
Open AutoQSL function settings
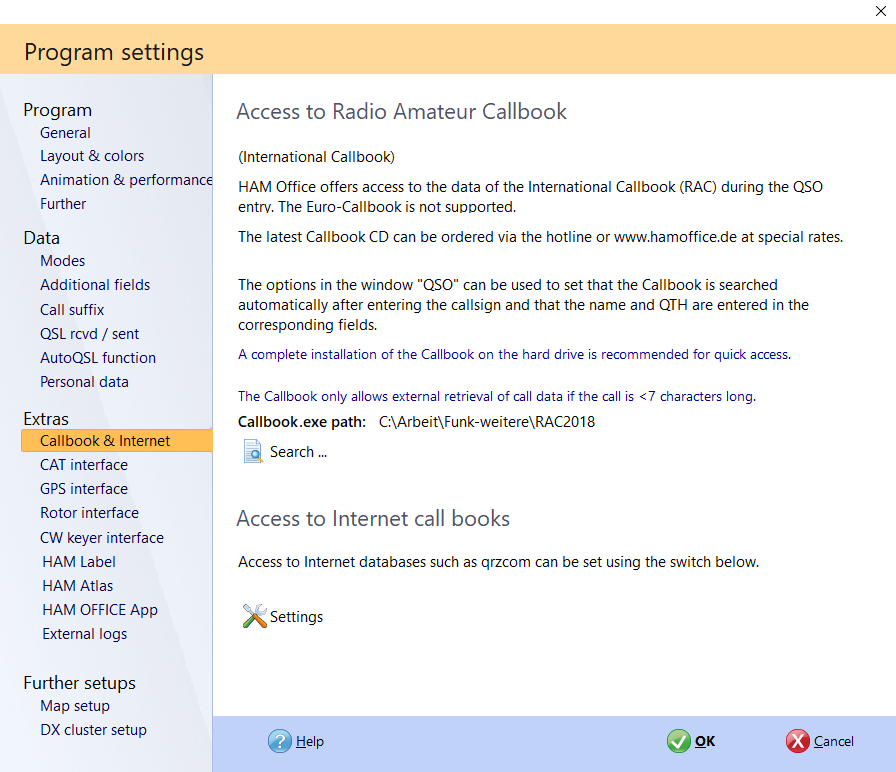98,358
